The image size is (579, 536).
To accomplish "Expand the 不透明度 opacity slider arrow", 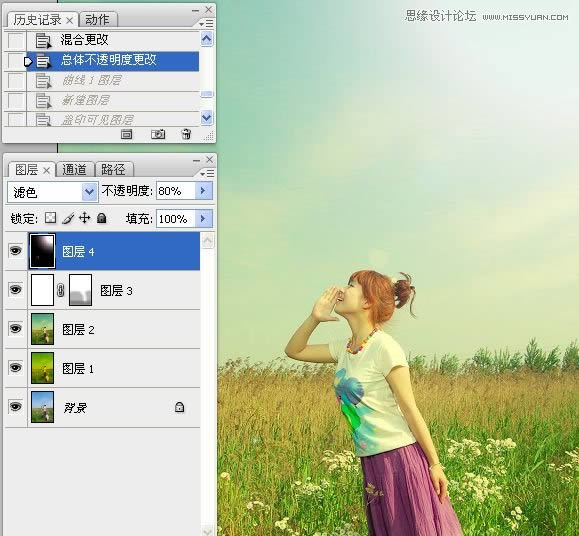I will pos(203,191).
